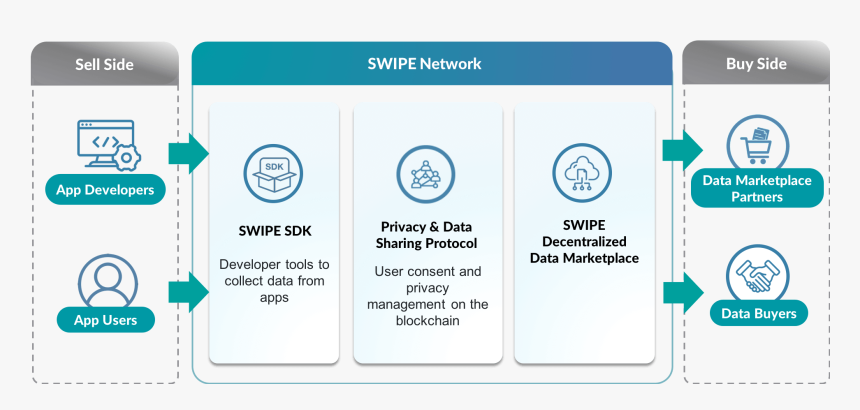Screen dimensions: 860x410
Task: Click SWIPE Decentralized Data Marketplace heading
Action: pyautogui.click(x=584, y=241)
